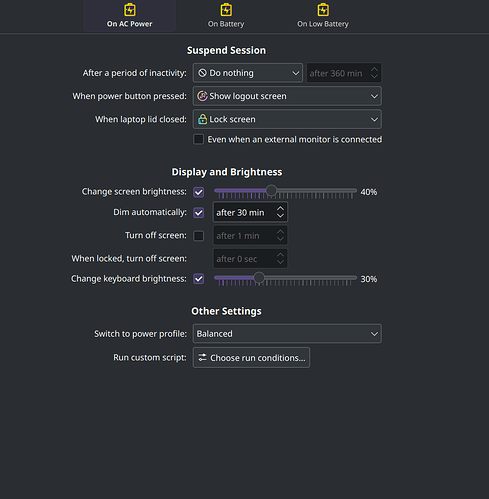Open the Switch to power profile dropdown
Viewport: 489px width, 499px height.
[x=287, y=334]
